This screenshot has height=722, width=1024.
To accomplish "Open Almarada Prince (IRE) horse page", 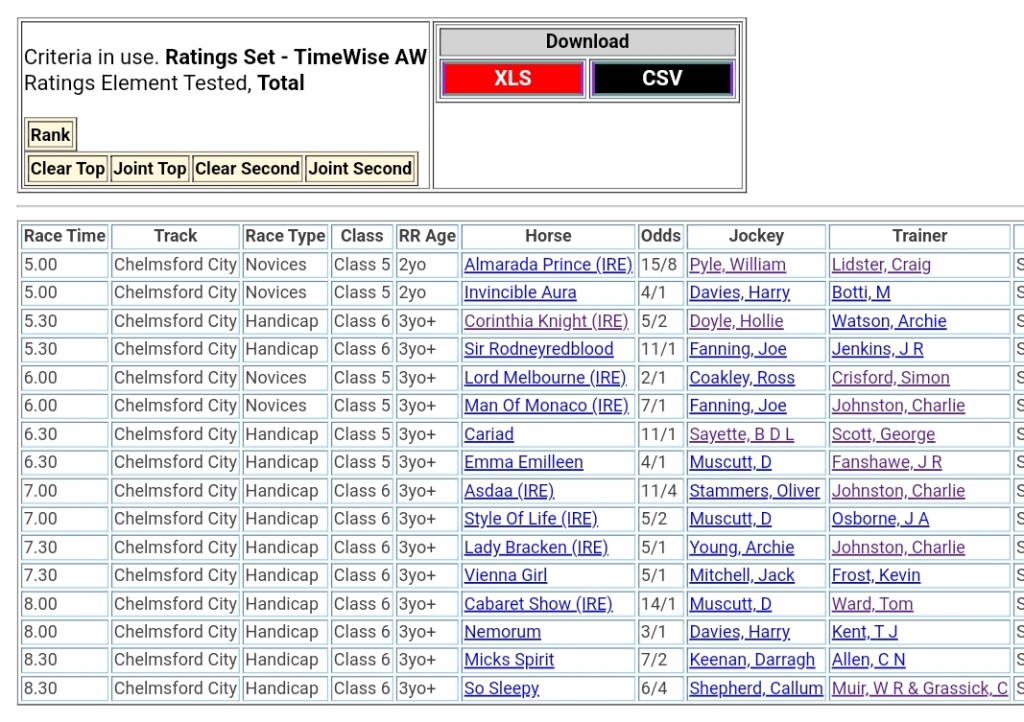I will [547, 265].
